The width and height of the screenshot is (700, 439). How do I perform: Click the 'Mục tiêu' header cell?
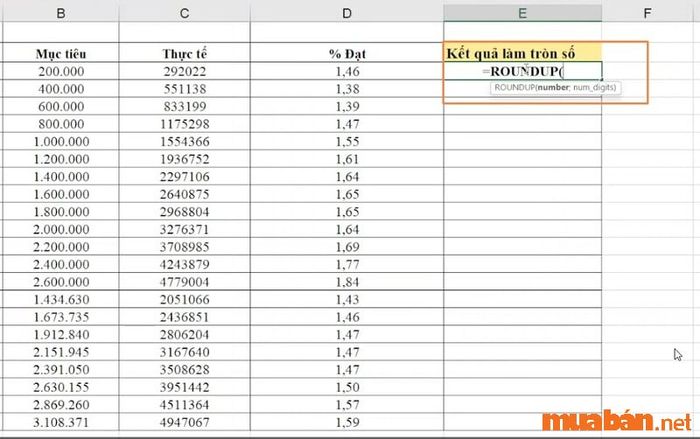[61, 54]
